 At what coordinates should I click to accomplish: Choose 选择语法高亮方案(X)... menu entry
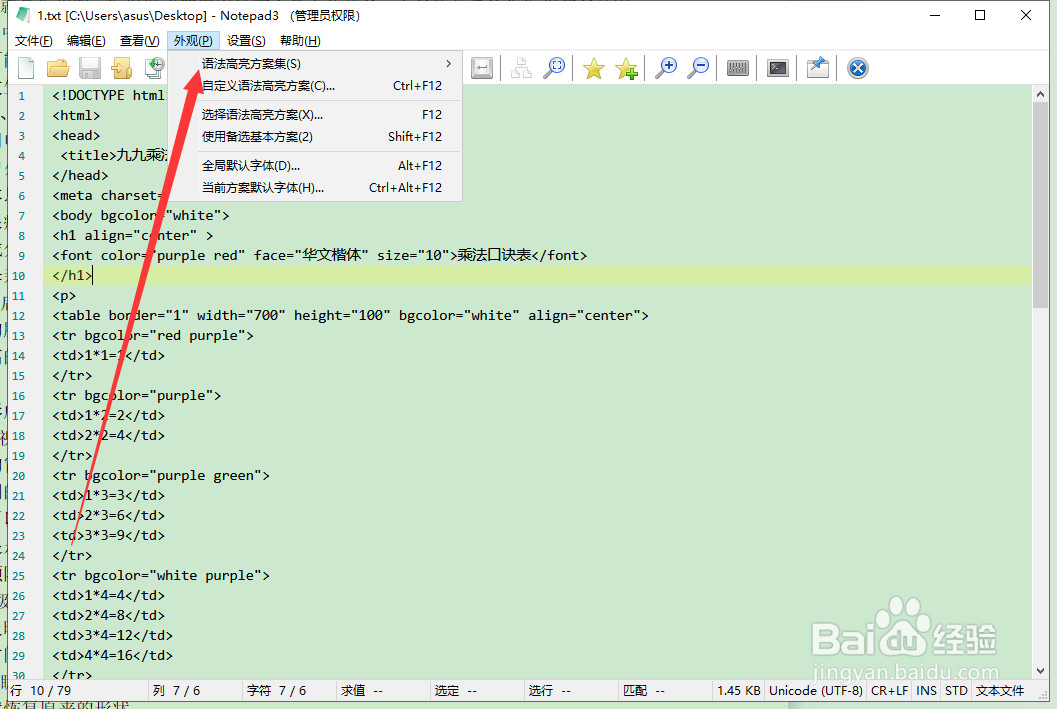coord(315,115)
